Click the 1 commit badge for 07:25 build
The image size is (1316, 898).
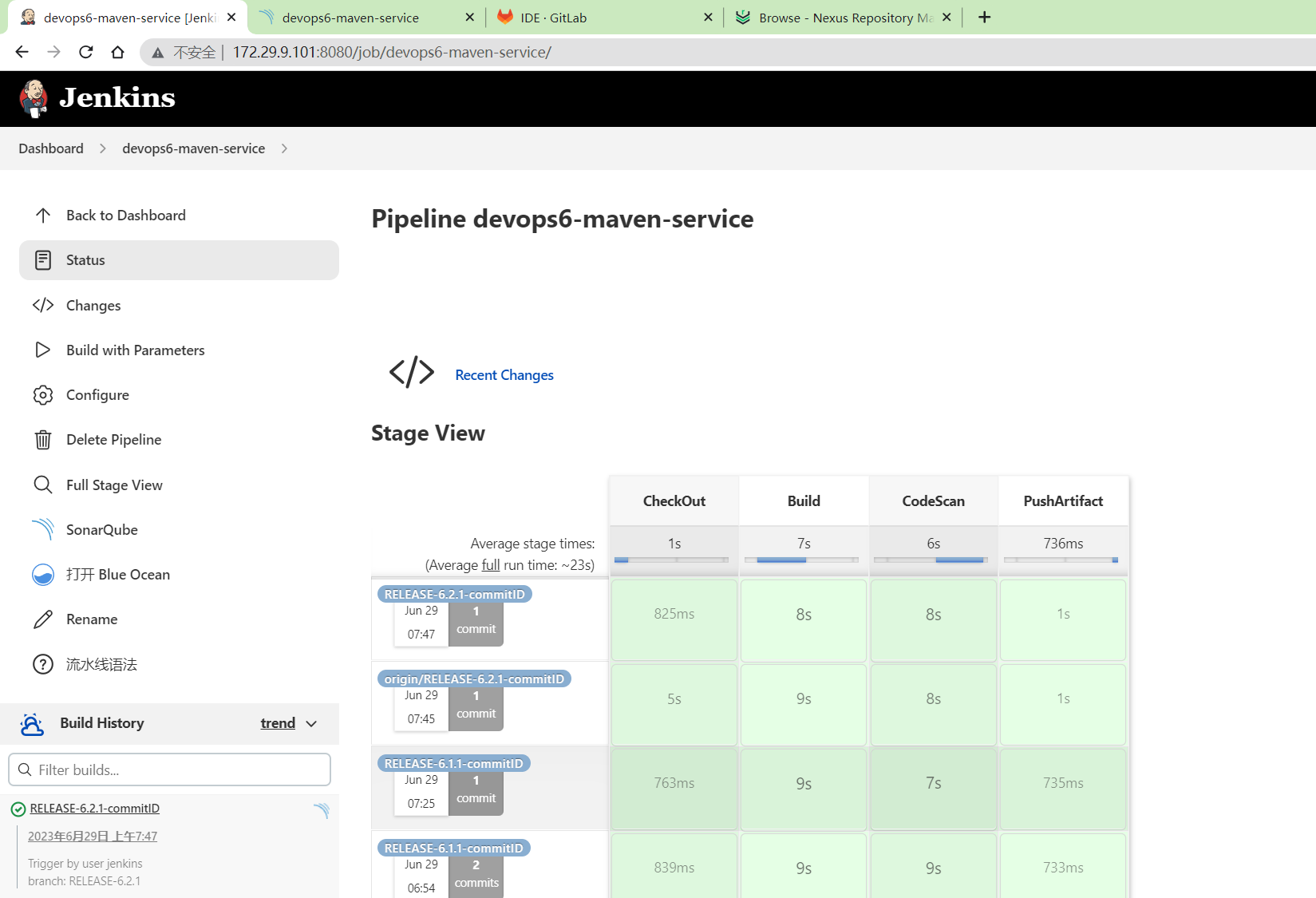[476, 790]
